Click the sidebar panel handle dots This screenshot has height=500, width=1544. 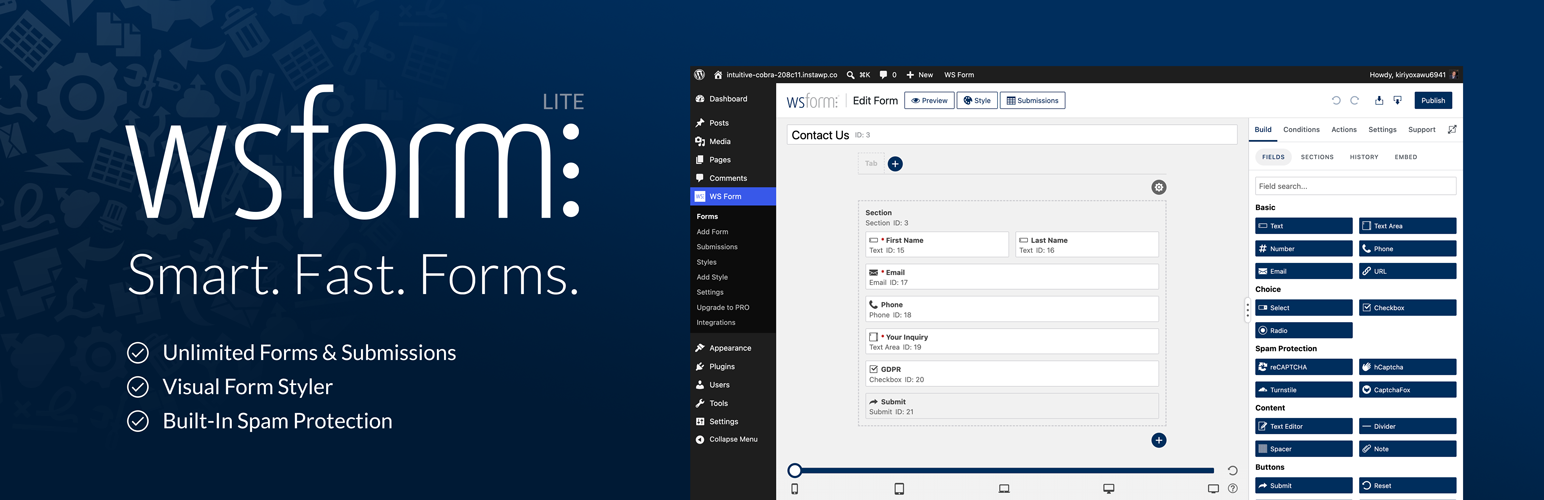coord(1247,311)
